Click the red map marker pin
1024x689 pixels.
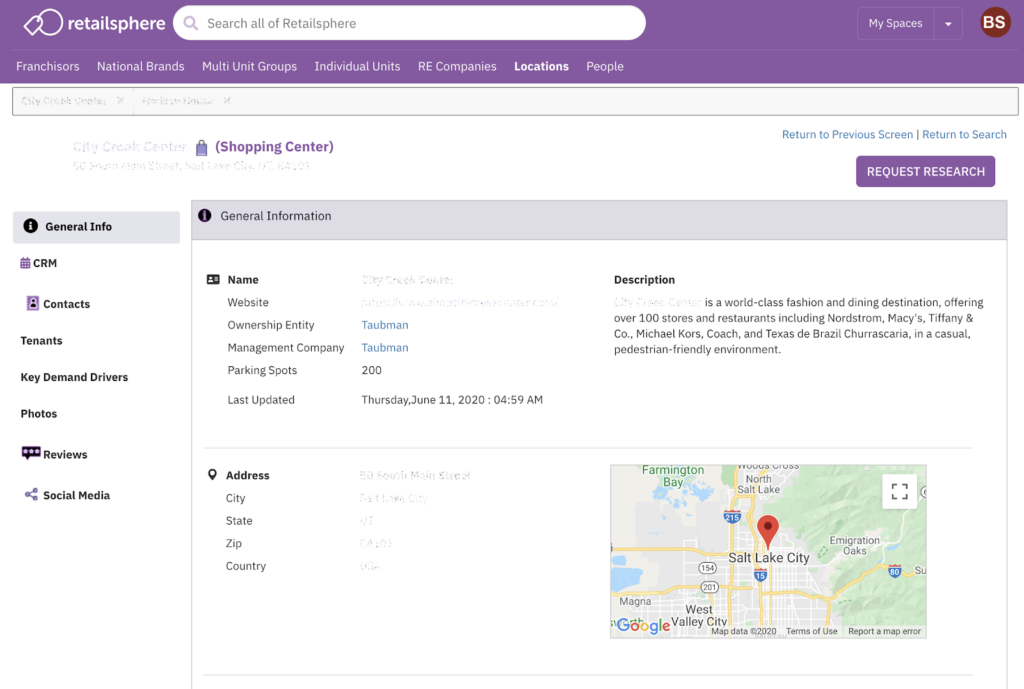768,531
